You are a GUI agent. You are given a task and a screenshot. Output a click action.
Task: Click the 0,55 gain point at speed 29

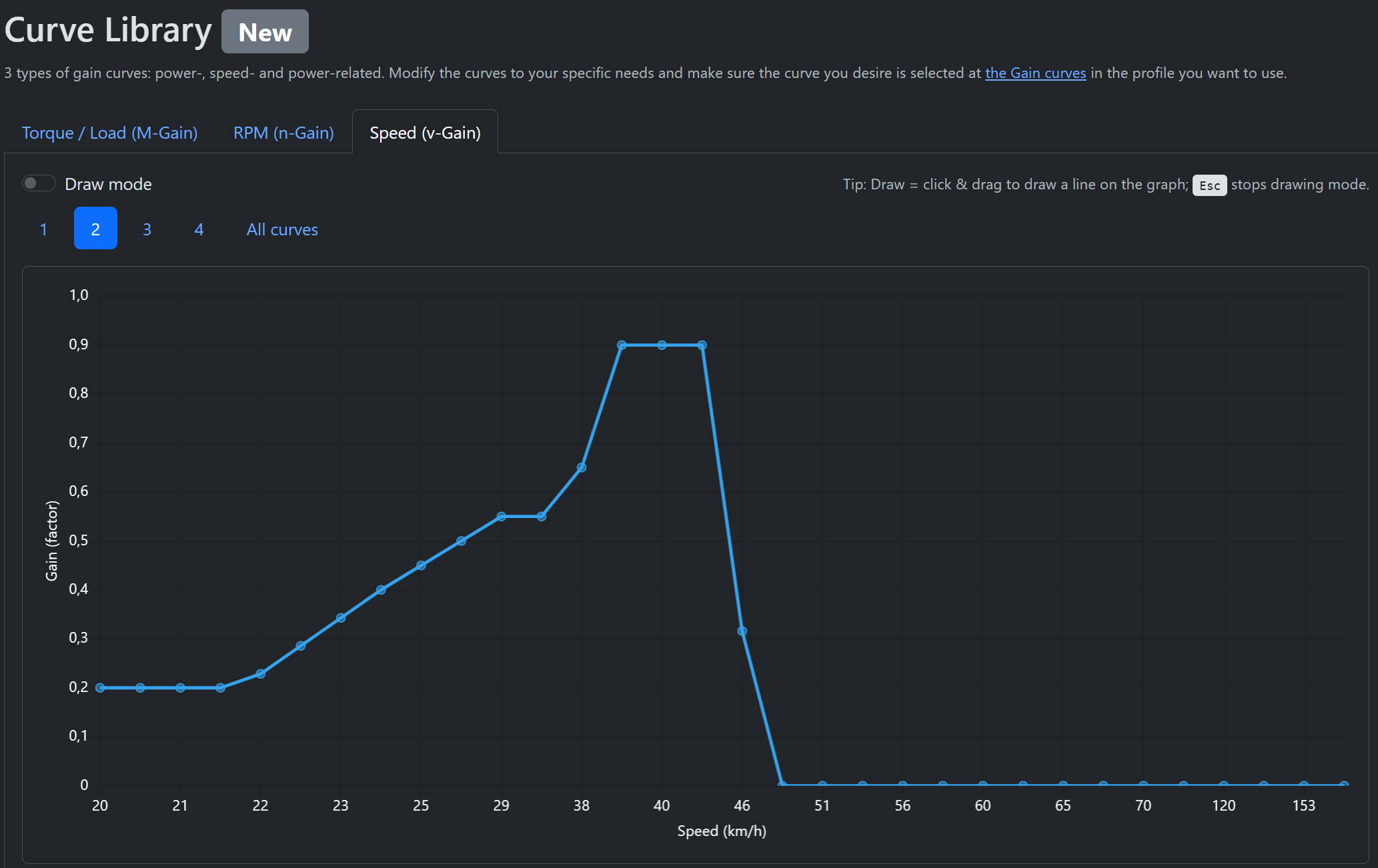click(x=502, y=516)
